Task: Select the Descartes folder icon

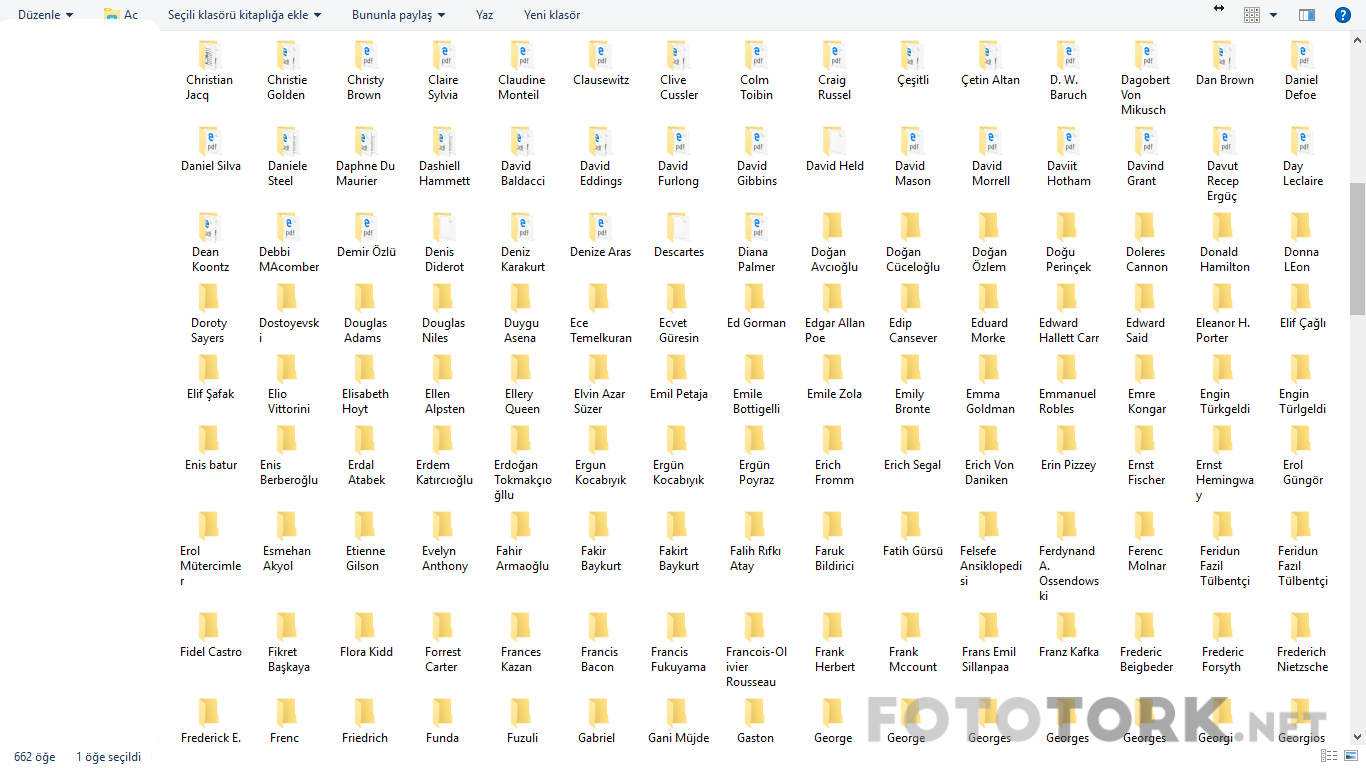Action: [677, 228]
